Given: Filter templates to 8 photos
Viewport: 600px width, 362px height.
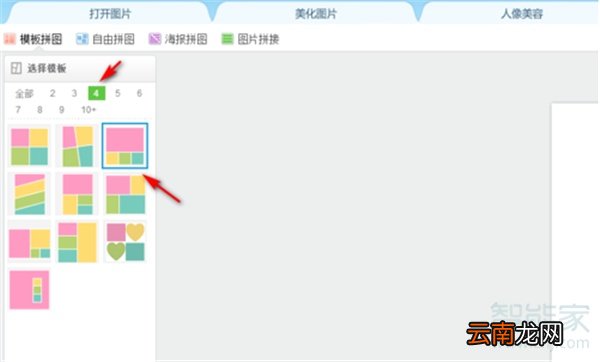Looking at the screenshot, I should [39, 110].
